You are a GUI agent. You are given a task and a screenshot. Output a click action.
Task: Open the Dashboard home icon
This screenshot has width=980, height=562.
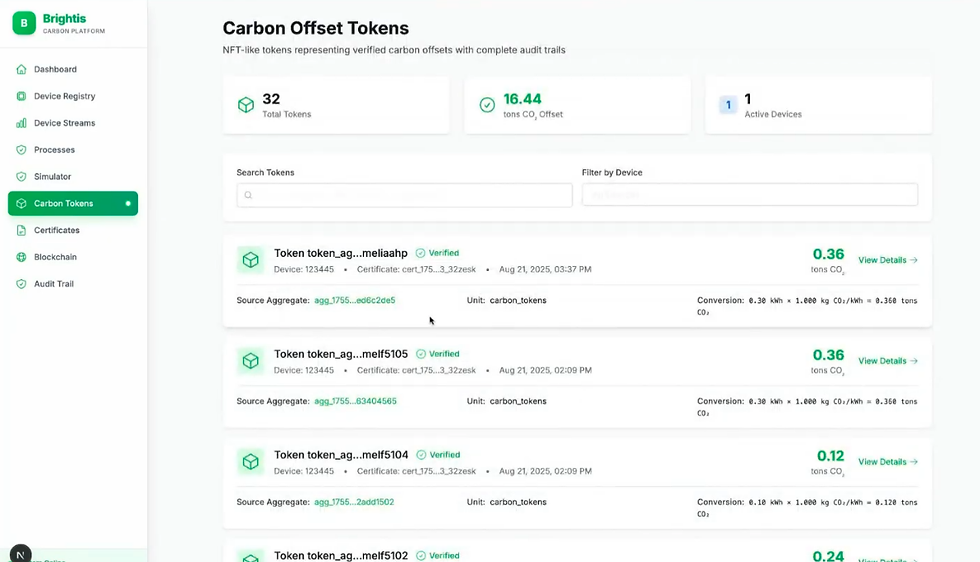(21, 69)
